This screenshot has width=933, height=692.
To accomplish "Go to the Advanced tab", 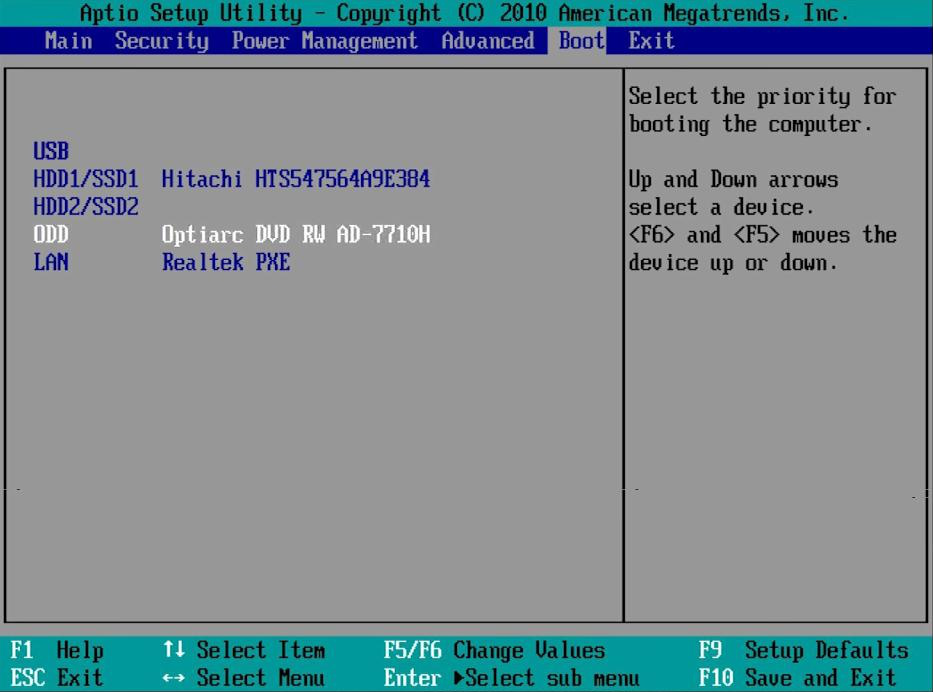I will [487, 41].
